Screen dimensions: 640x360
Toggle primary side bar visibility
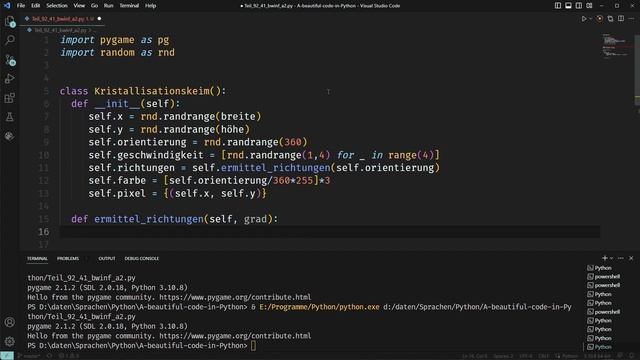pyautogui.click(x=558, y=6)
